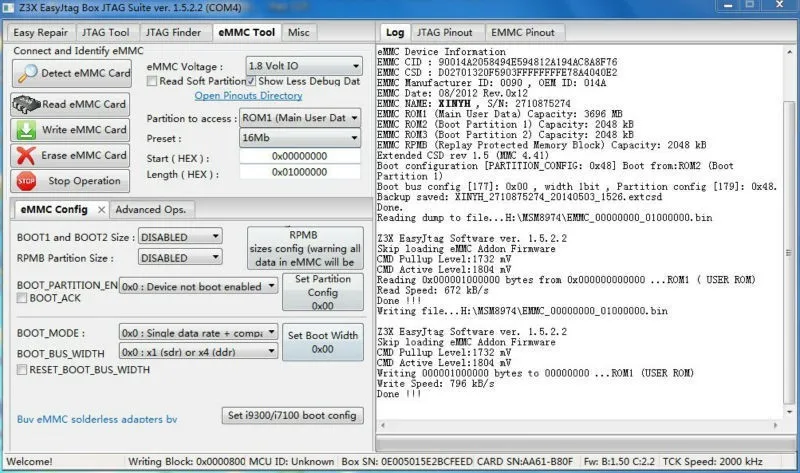Image resolution: width=800 pixels, height=473 pixels.
Task: Click the MCU ID: Unknown status text
Action: 291,461
